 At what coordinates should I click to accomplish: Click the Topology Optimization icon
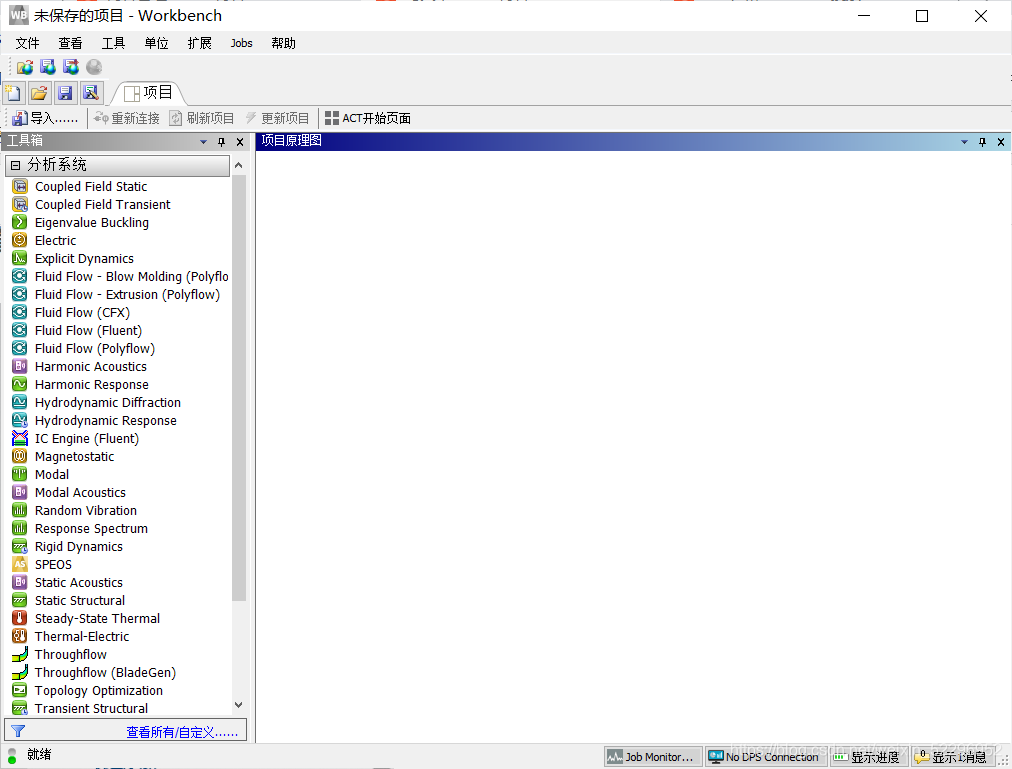pos(20,691)
